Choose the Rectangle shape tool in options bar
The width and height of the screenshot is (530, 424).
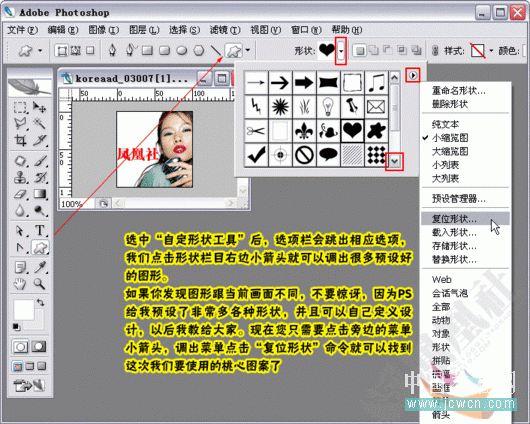[147, 51]
